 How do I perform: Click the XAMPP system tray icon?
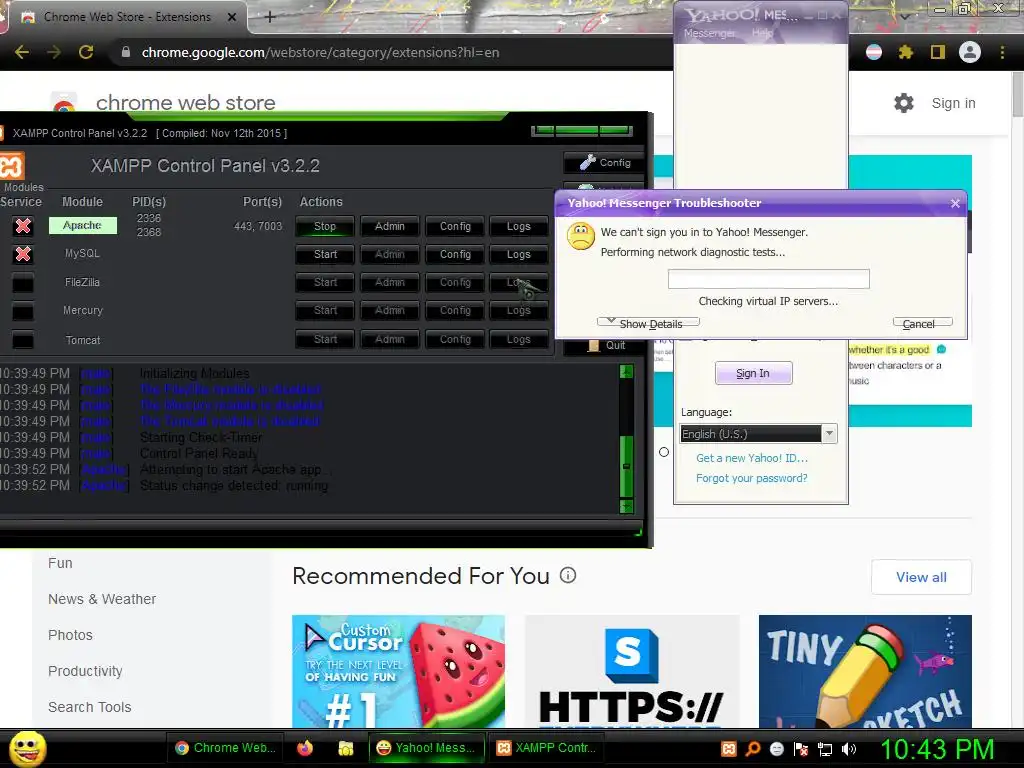(729, 749)
